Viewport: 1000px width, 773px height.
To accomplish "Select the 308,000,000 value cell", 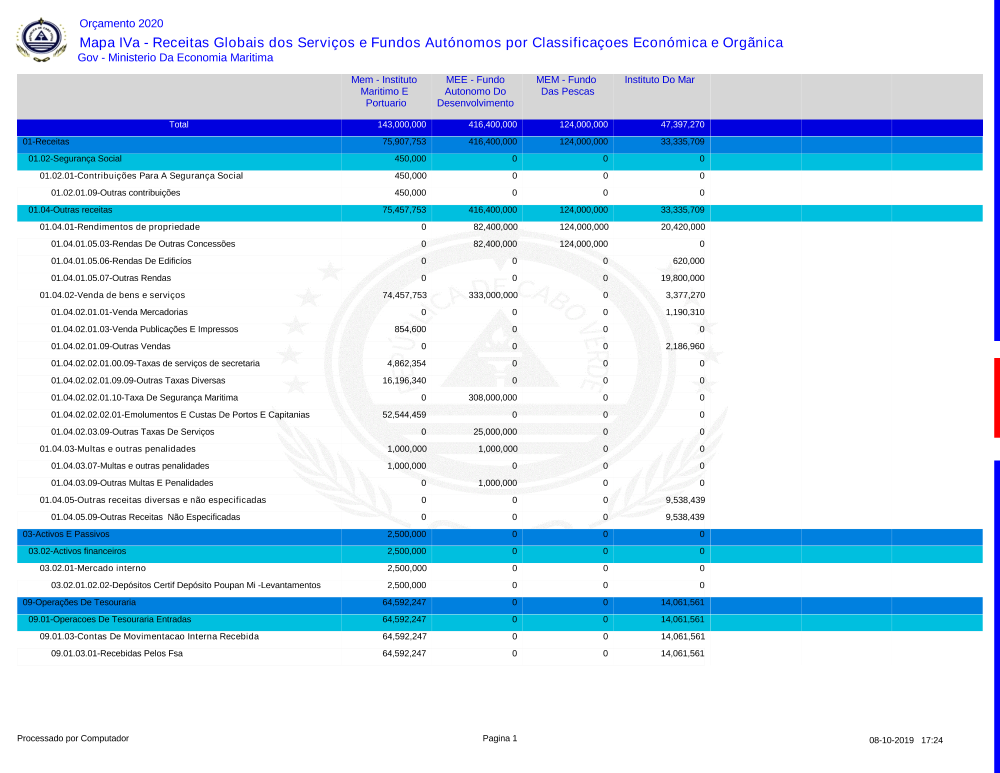I will tap(492, 397).
